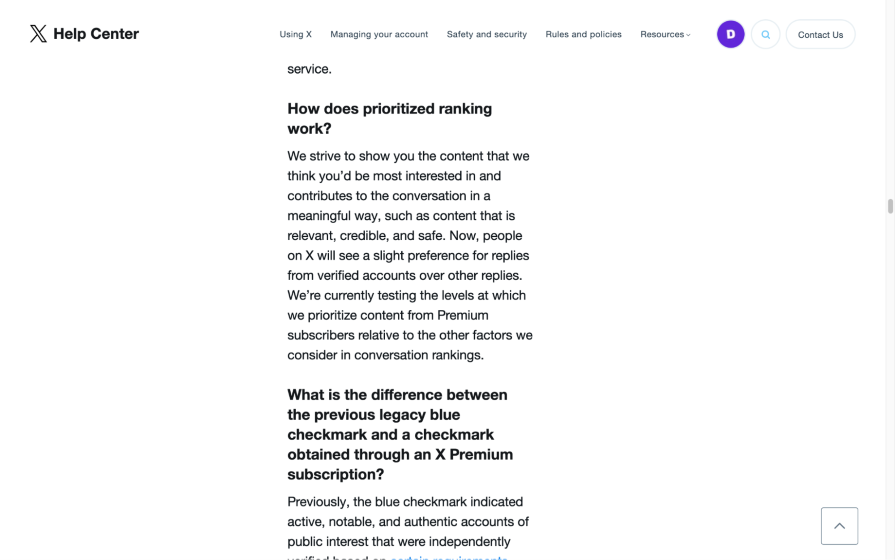Click the X logo icon
Viewport: 895px width, 560px height.
click(38, 34)
